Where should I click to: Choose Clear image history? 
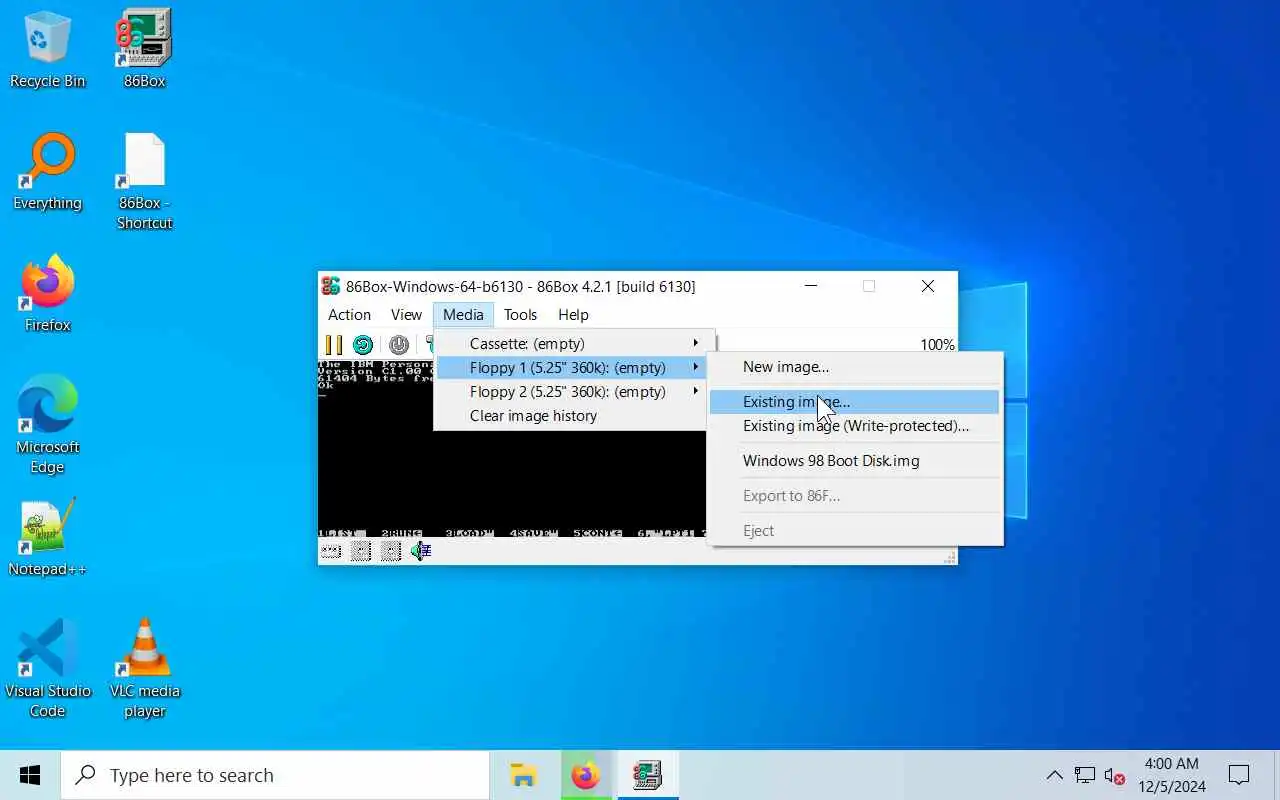[x=574, y=416]
